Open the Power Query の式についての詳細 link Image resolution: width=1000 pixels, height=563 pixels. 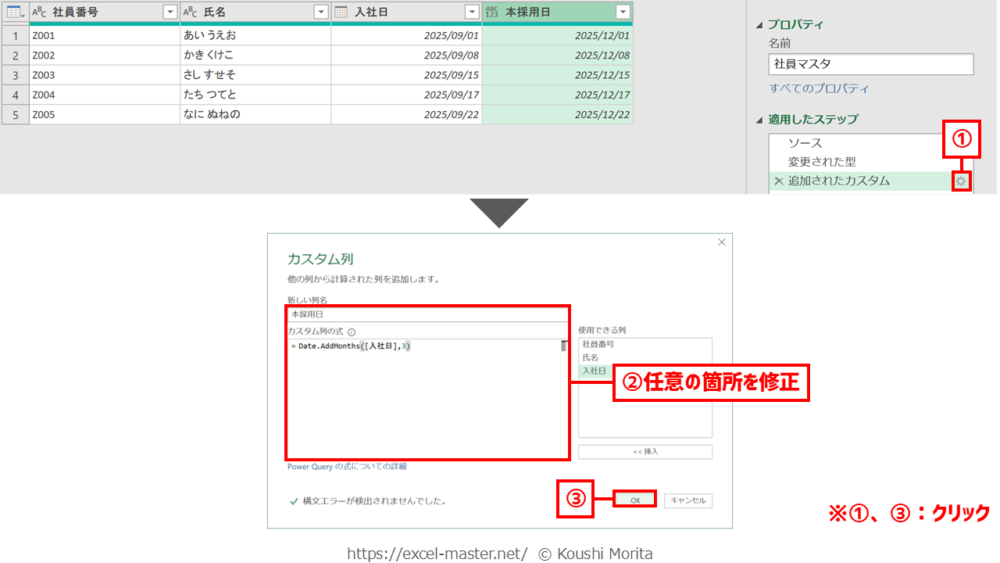tap(346, 466)
